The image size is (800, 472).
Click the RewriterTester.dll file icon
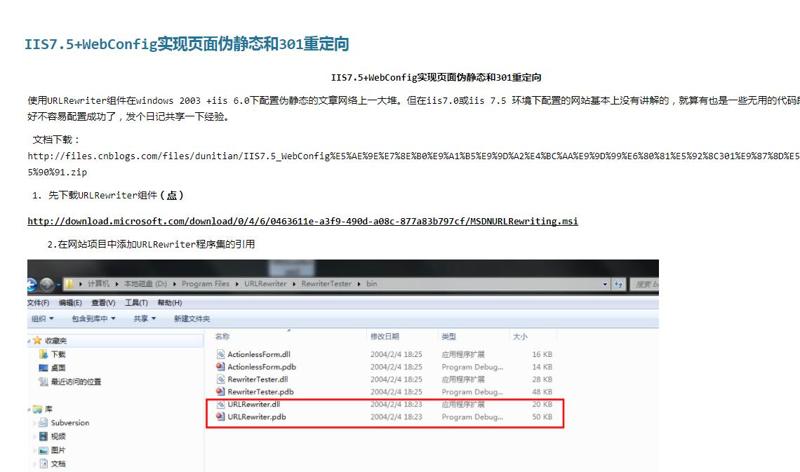click(x=220, y=379)
